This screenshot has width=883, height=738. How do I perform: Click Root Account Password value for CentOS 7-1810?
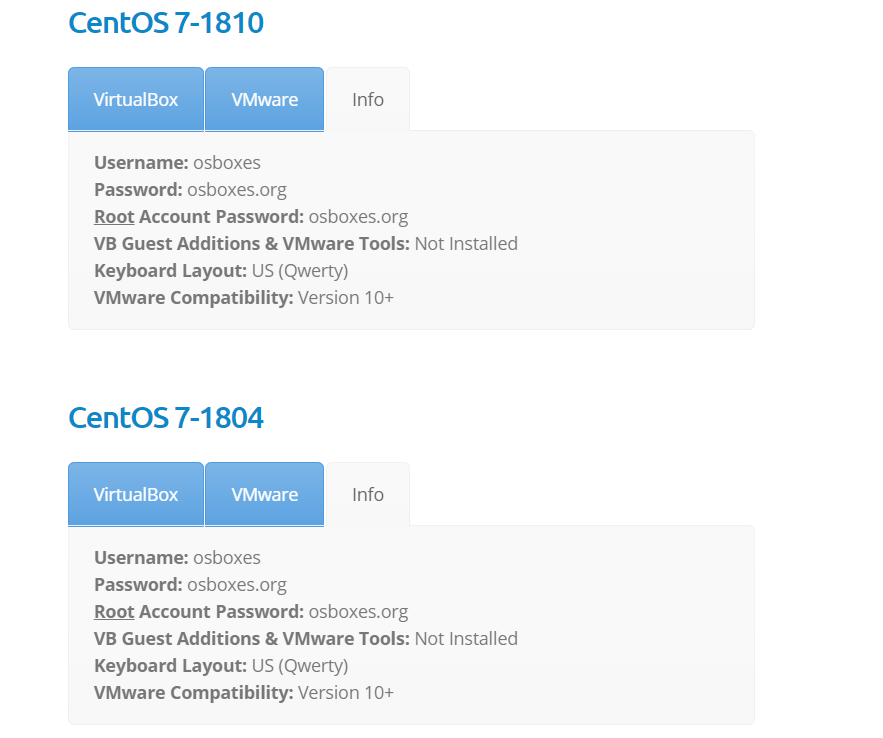(x=358, y=216)
